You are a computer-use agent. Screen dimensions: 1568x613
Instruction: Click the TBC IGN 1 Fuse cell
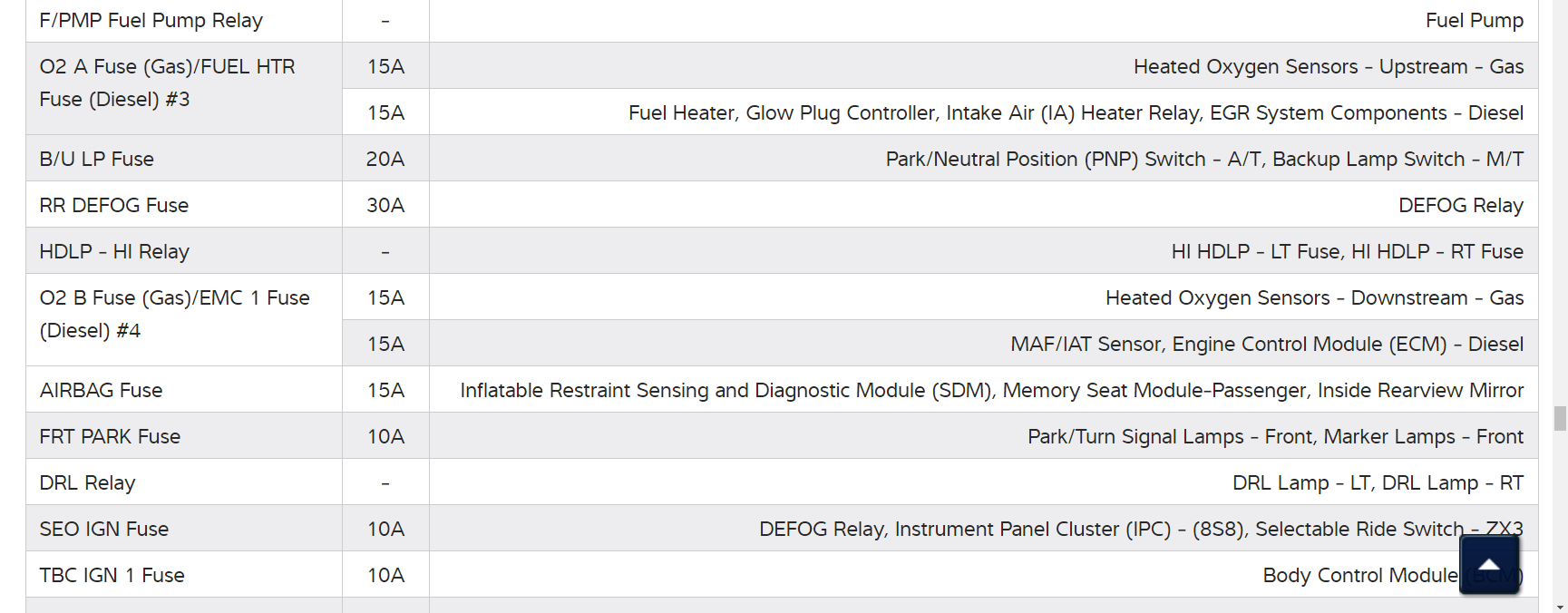click(112, 576)
